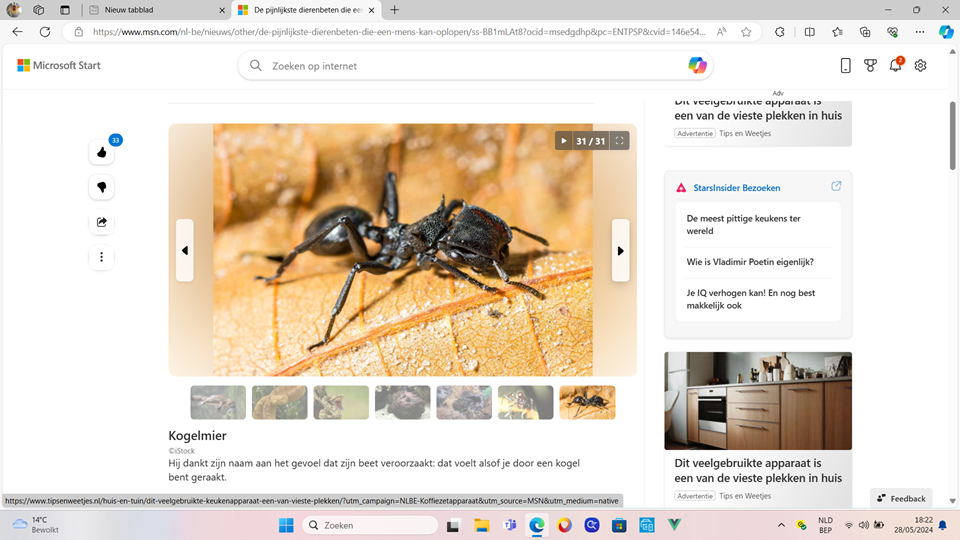Open notifications bell icon
The width and height of the screenshot is (960, 540).
pyautogui.click(x=896, y=66)
